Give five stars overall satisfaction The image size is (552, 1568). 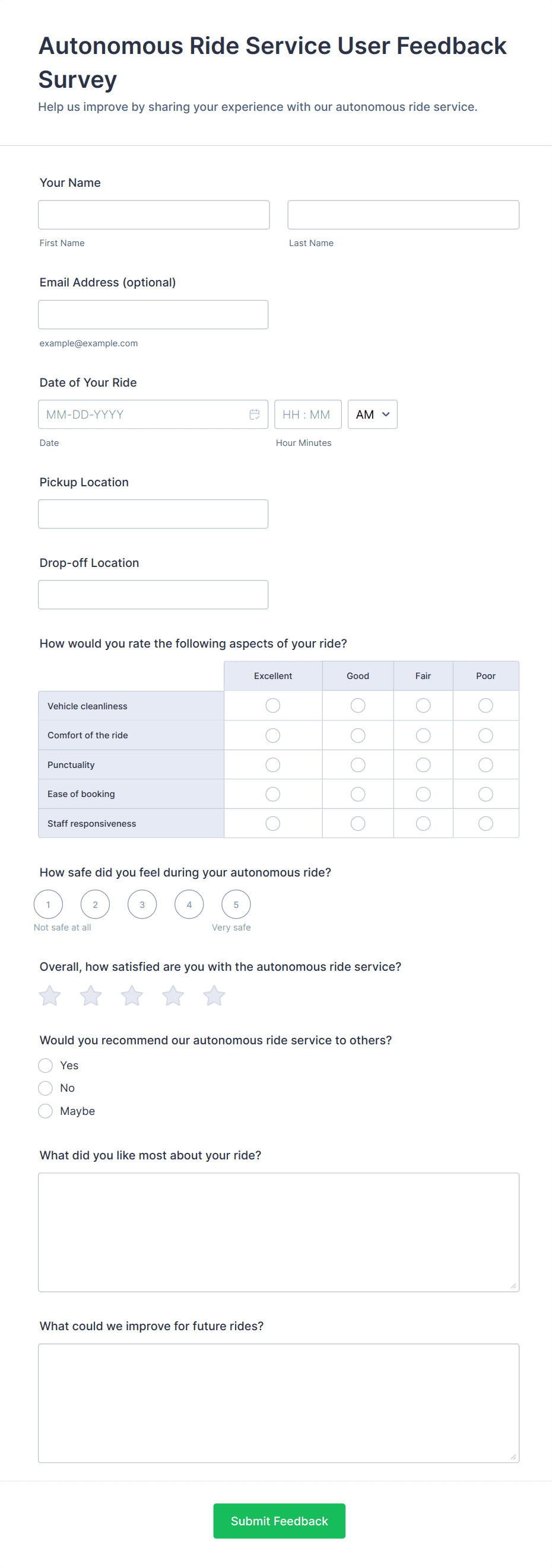click(214, 996)
